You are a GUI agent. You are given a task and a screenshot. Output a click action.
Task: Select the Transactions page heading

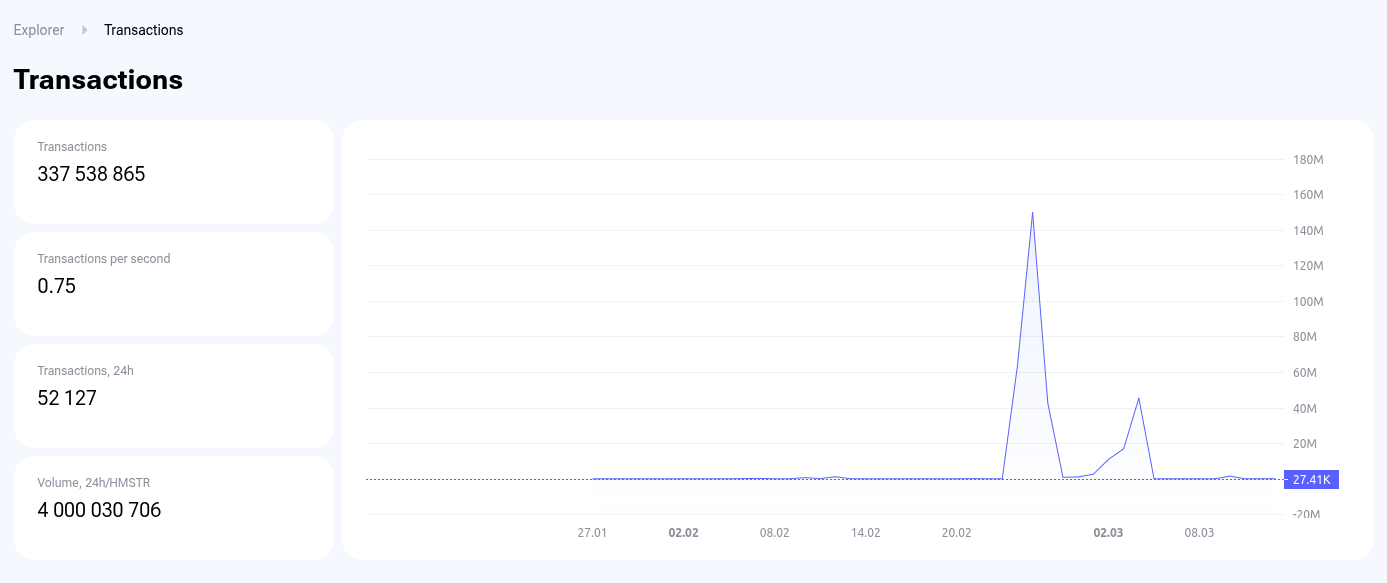click(x=98, y=80)
